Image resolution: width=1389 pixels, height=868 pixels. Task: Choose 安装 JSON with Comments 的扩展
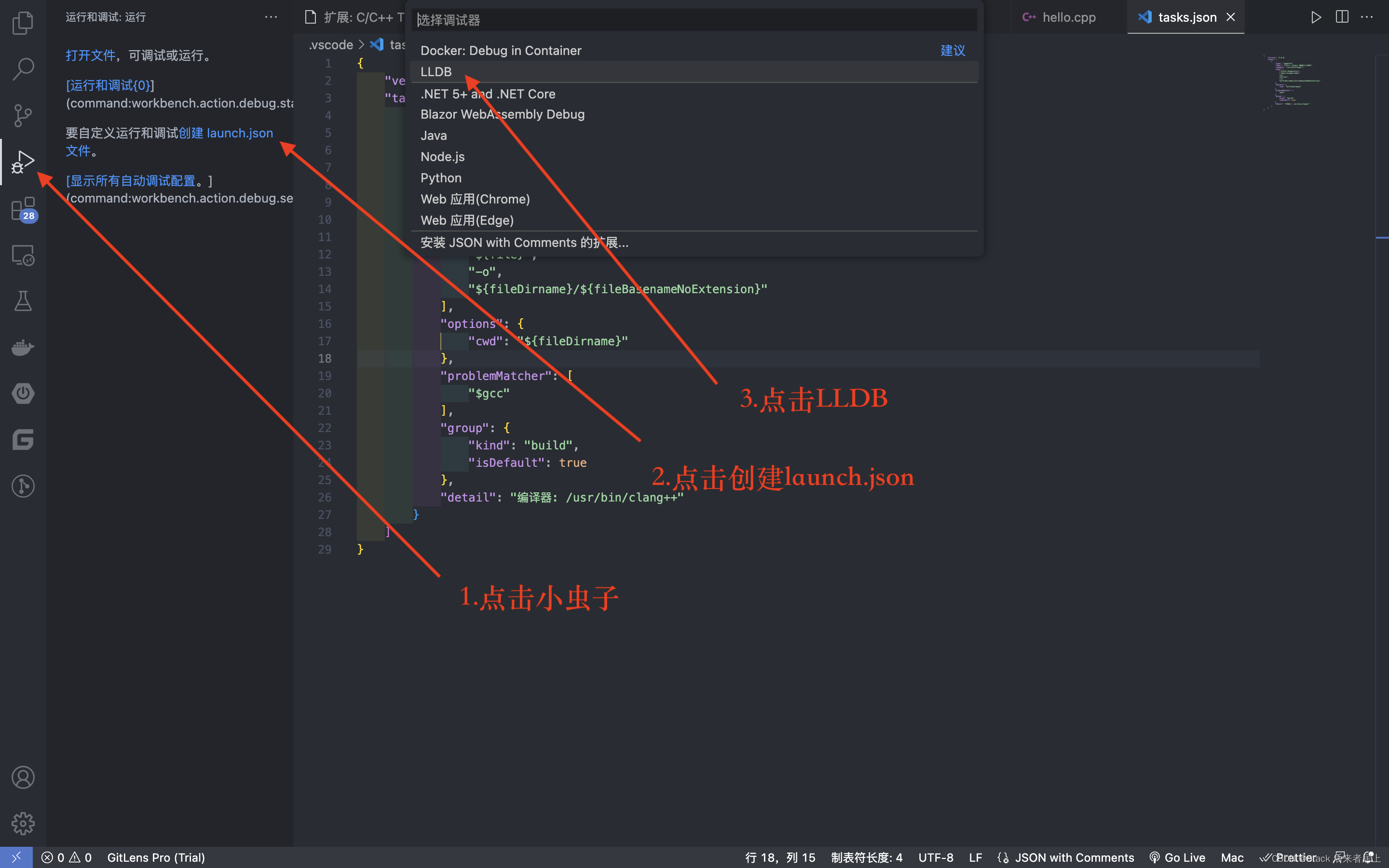[694, 243]
